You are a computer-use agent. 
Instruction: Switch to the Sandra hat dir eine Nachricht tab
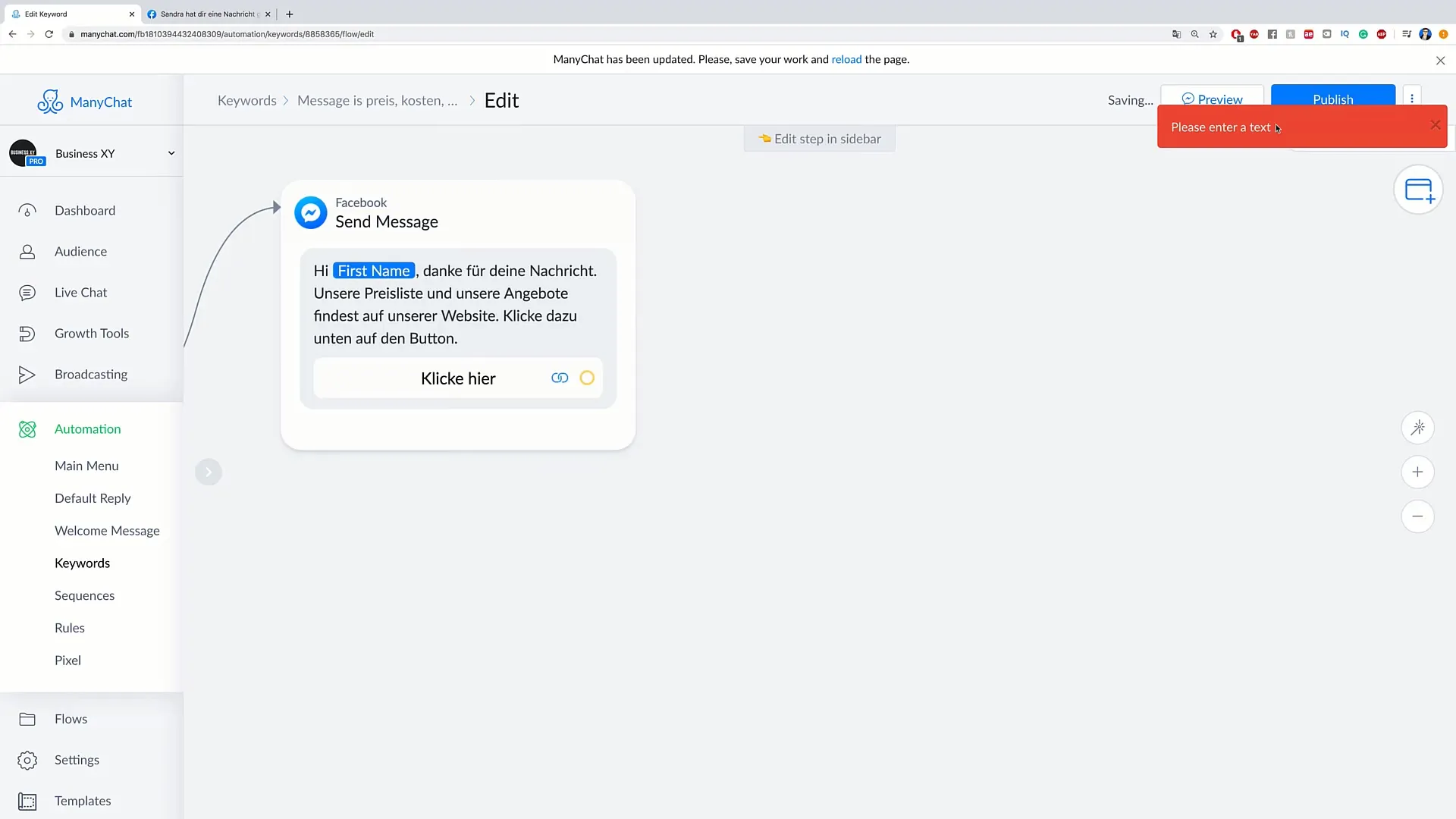[208, 14]
